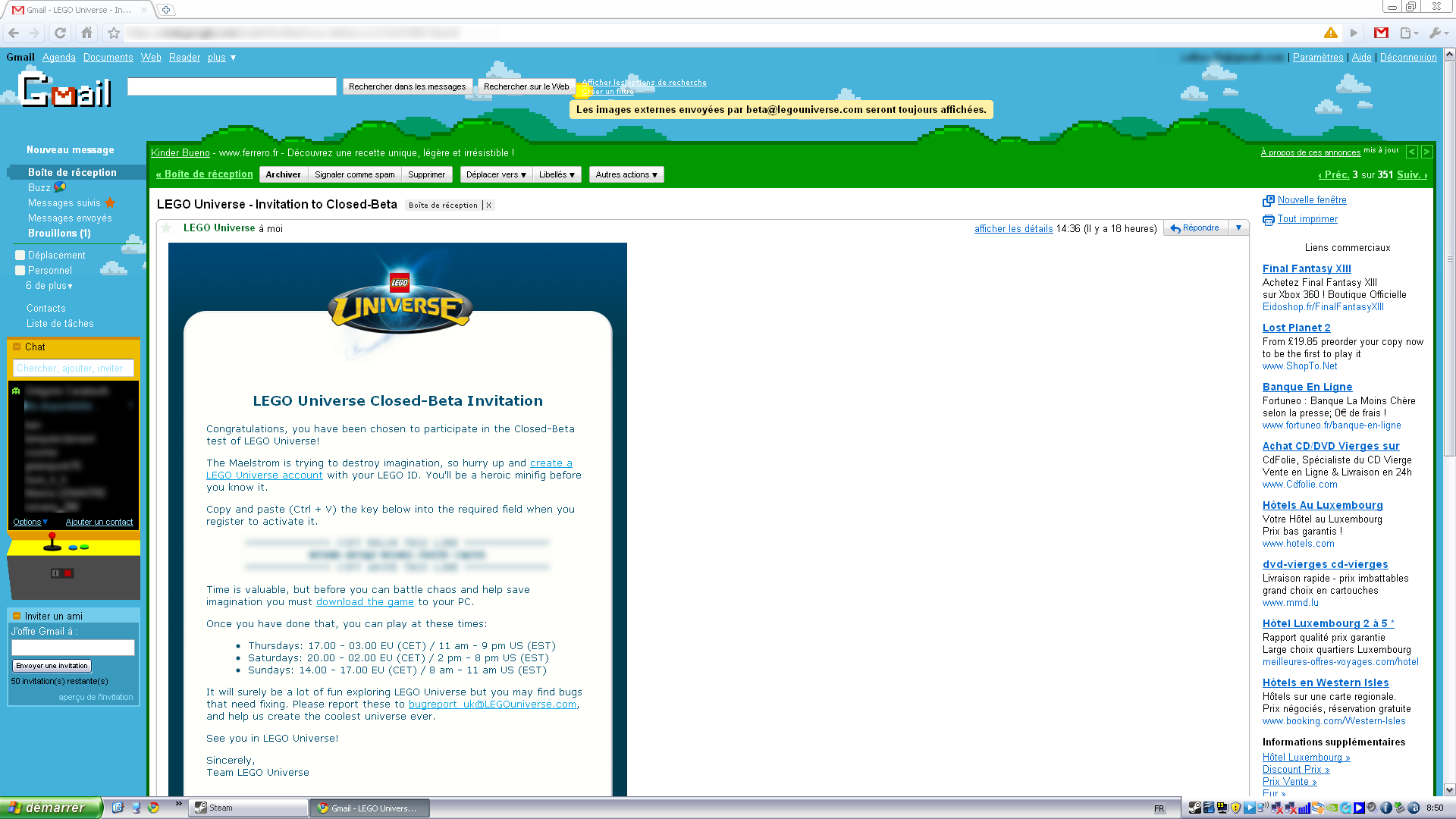Switch to Steam in the taskbar
The height and width of the screenshot is (819, 1456).
[x=248, y=808]
